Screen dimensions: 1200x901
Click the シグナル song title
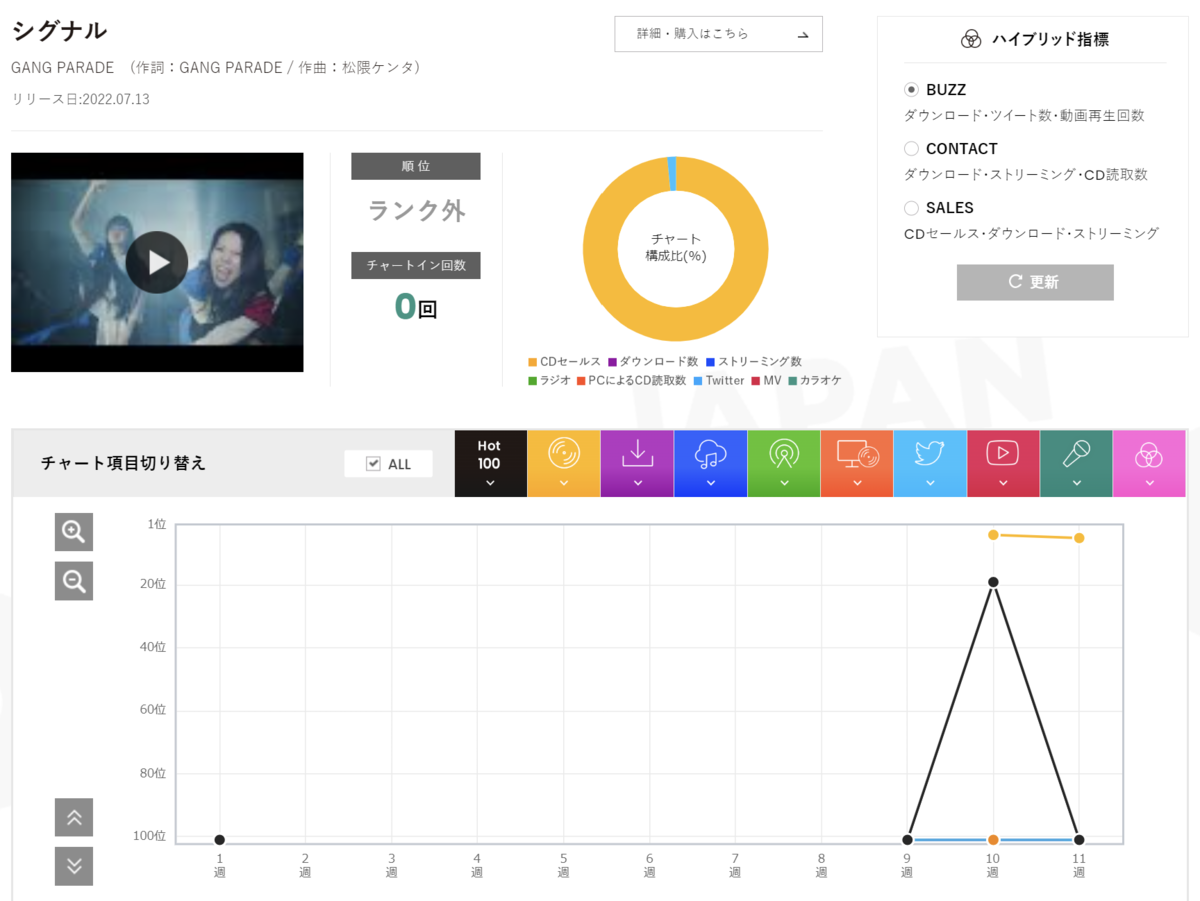(x=59, y=31)
